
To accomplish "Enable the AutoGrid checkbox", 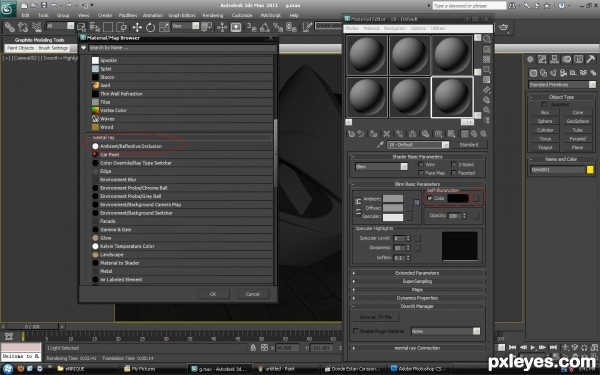I will click(544, 104).
